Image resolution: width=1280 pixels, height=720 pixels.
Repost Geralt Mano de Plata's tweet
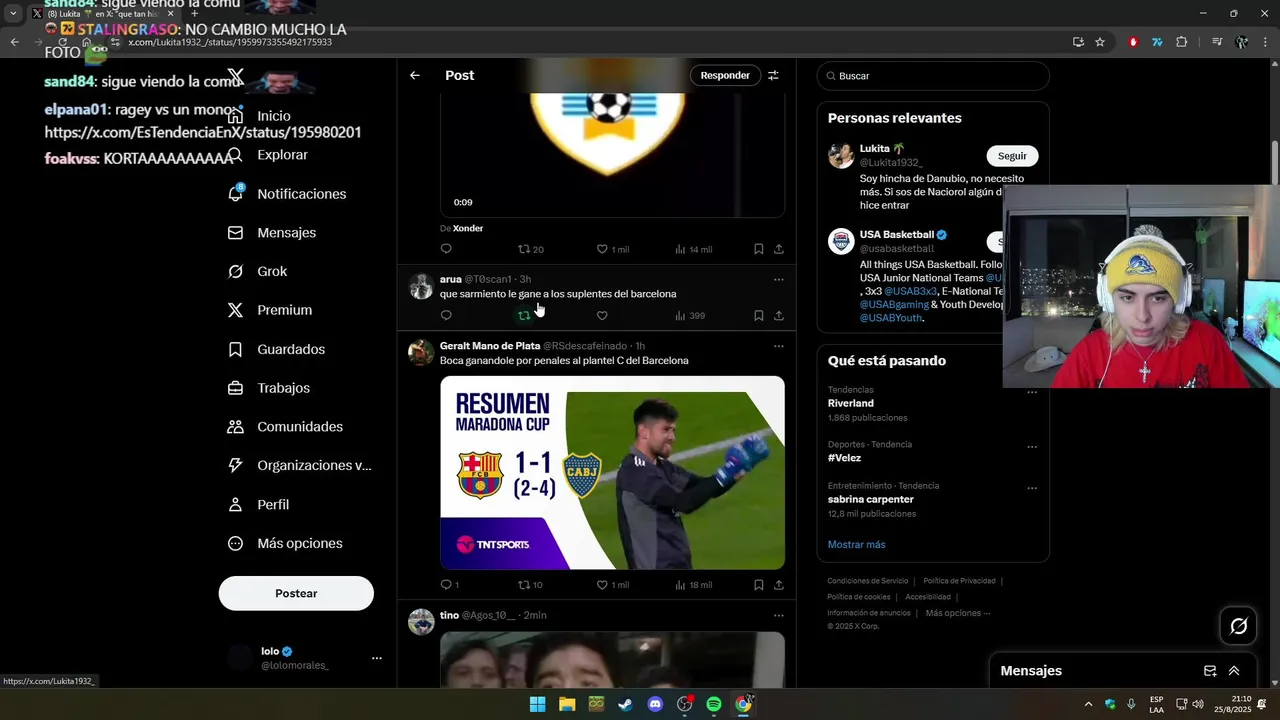click(530, 585)
